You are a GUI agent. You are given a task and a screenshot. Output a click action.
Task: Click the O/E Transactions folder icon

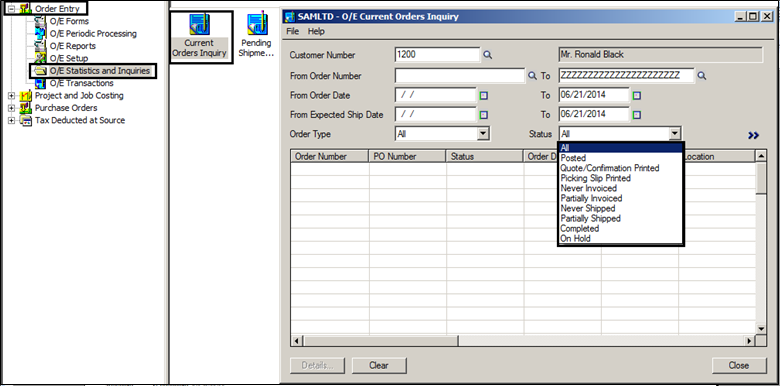point(40,83)
